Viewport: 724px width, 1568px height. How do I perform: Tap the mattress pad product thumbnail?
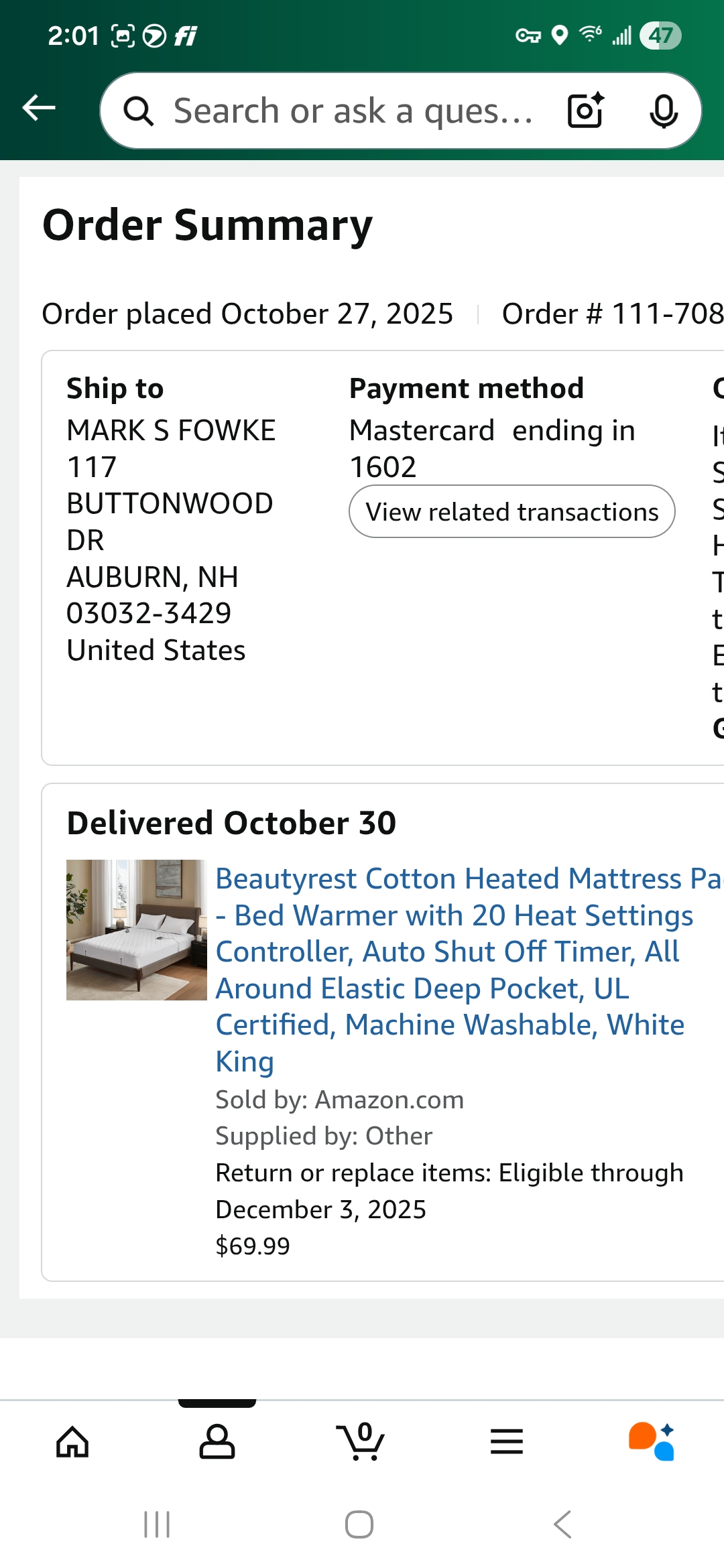pos(137,930)
